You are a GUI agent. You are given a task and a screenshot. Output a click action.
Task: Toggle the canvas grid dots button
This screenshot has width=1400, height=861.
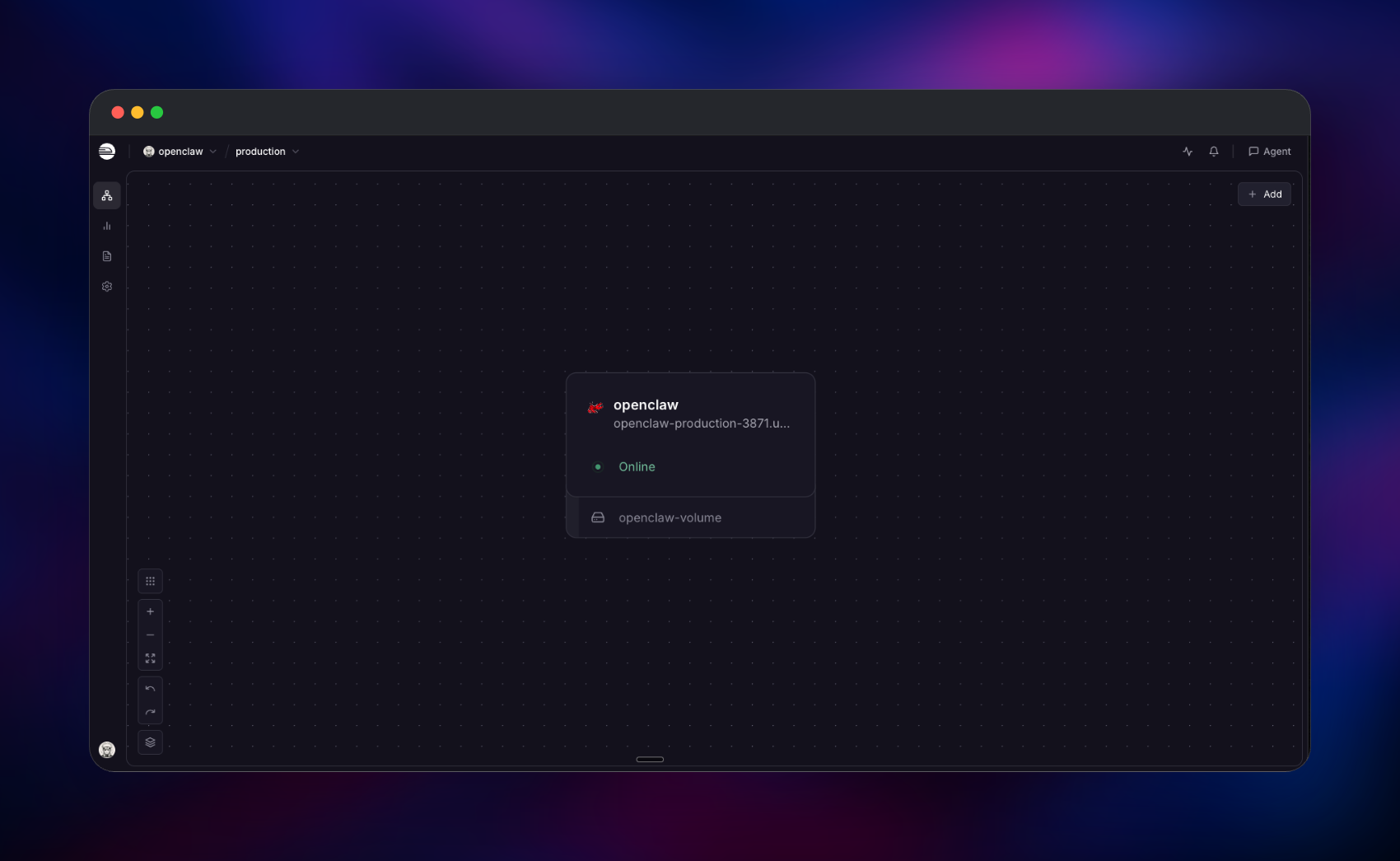point(150,582)
